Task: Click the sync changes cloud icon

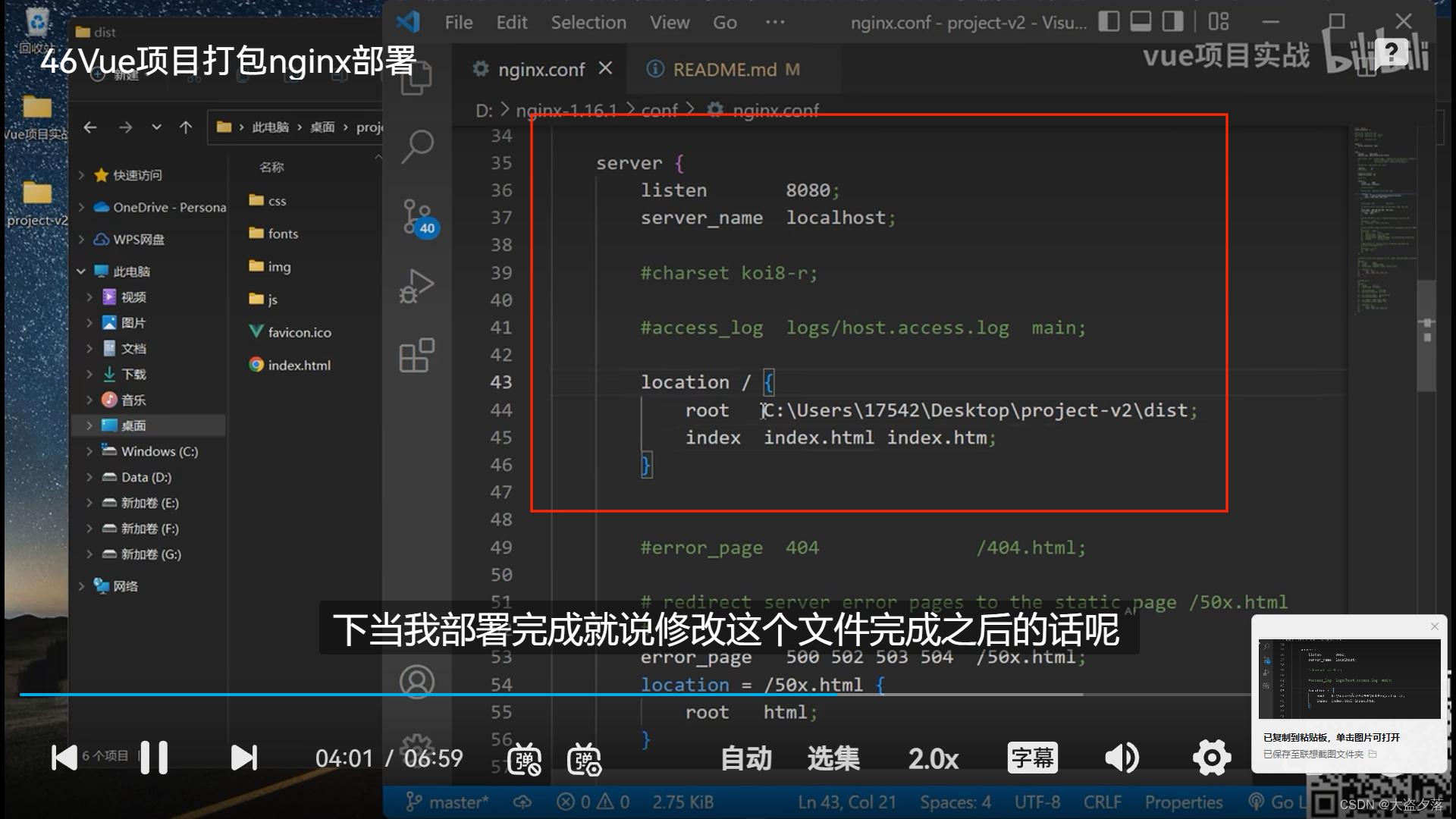Action: point(522,802)
